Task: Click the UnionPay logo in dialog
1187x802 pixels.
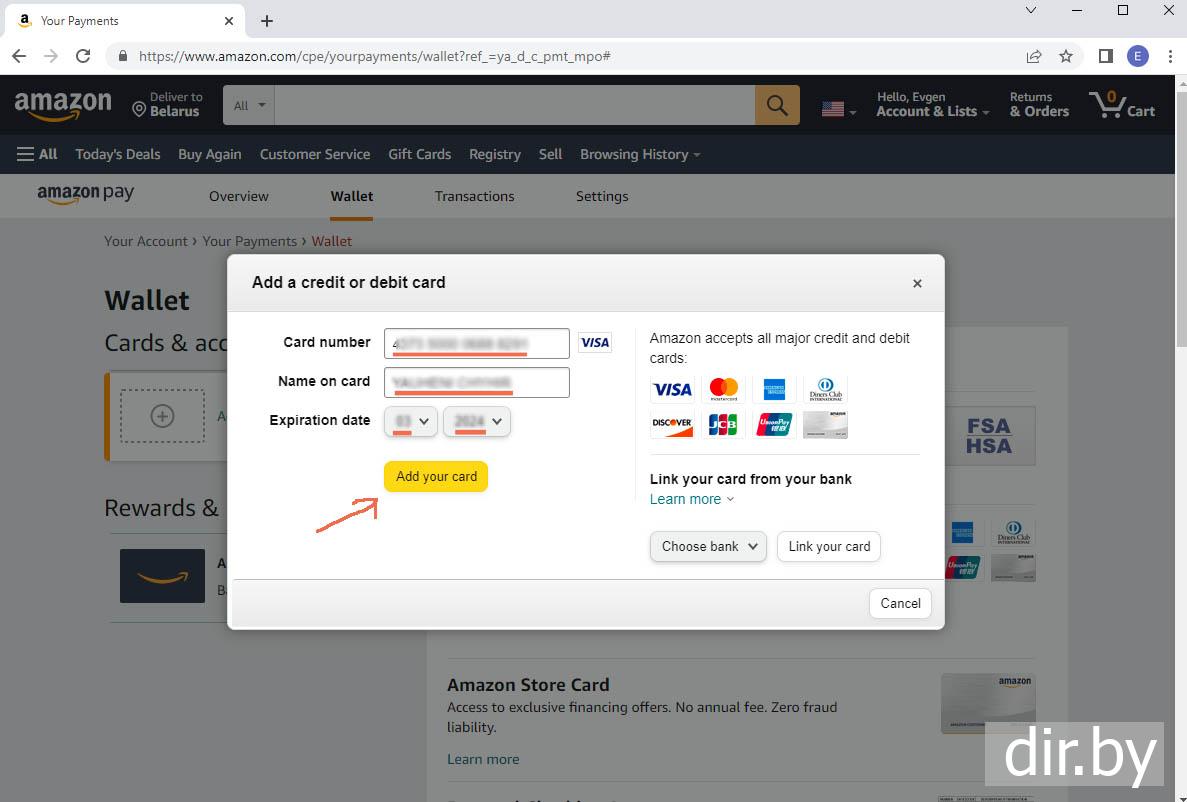Action: pyautogui.click(x=774, y=425)
